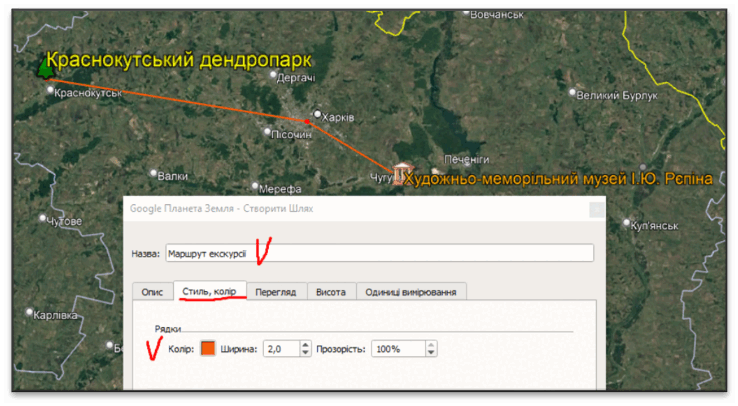Close the Створити Шлях dialog

(597, 209)
